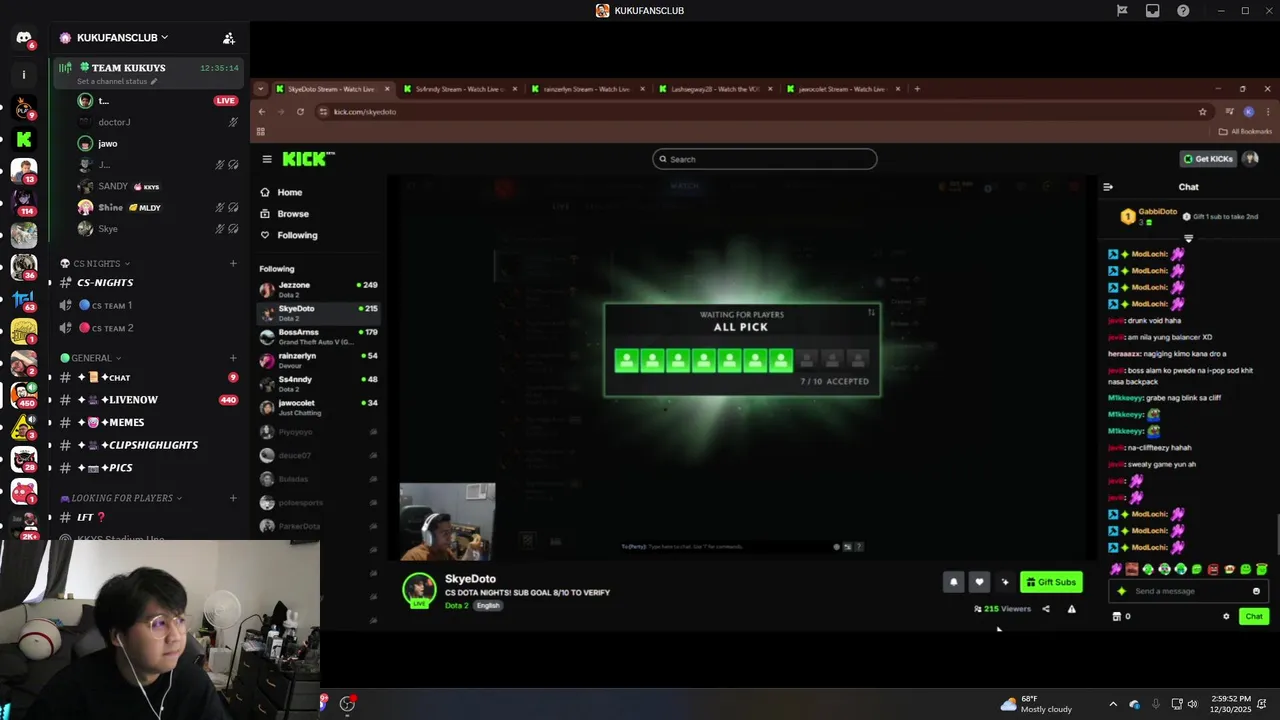This screenshot has width=1280, height=720.
Task: Click invite members icon beside KUKUFANSCLUB
Action: 229,38
